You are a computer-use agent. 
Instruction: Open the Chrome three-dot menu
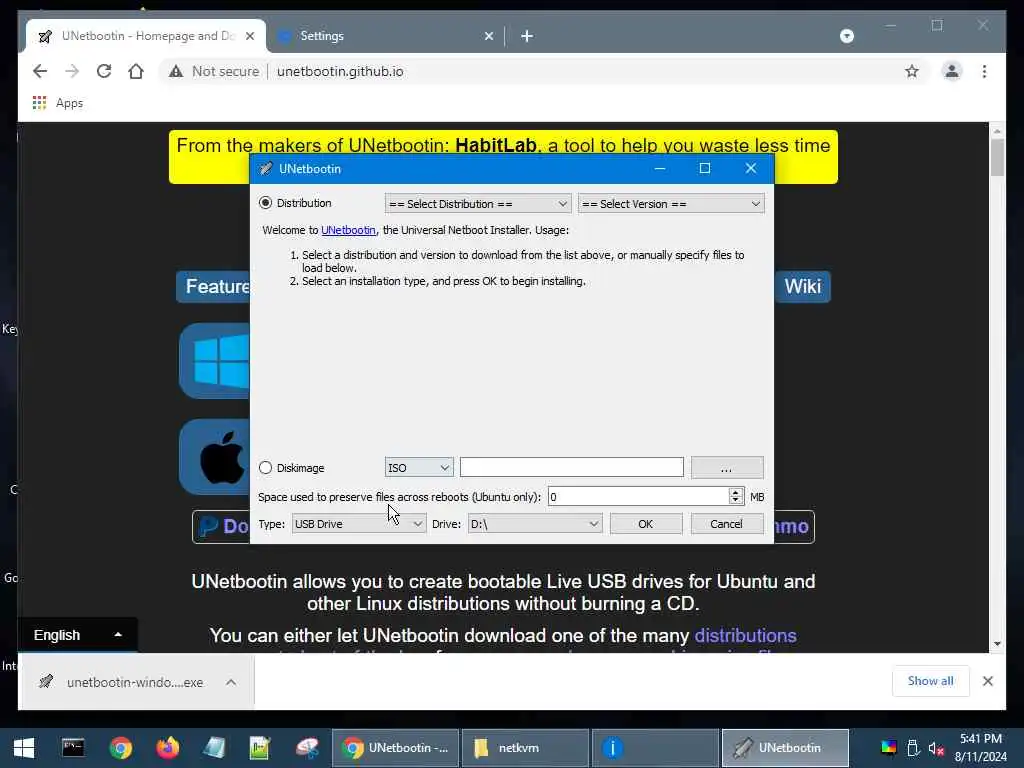point(984,71)
